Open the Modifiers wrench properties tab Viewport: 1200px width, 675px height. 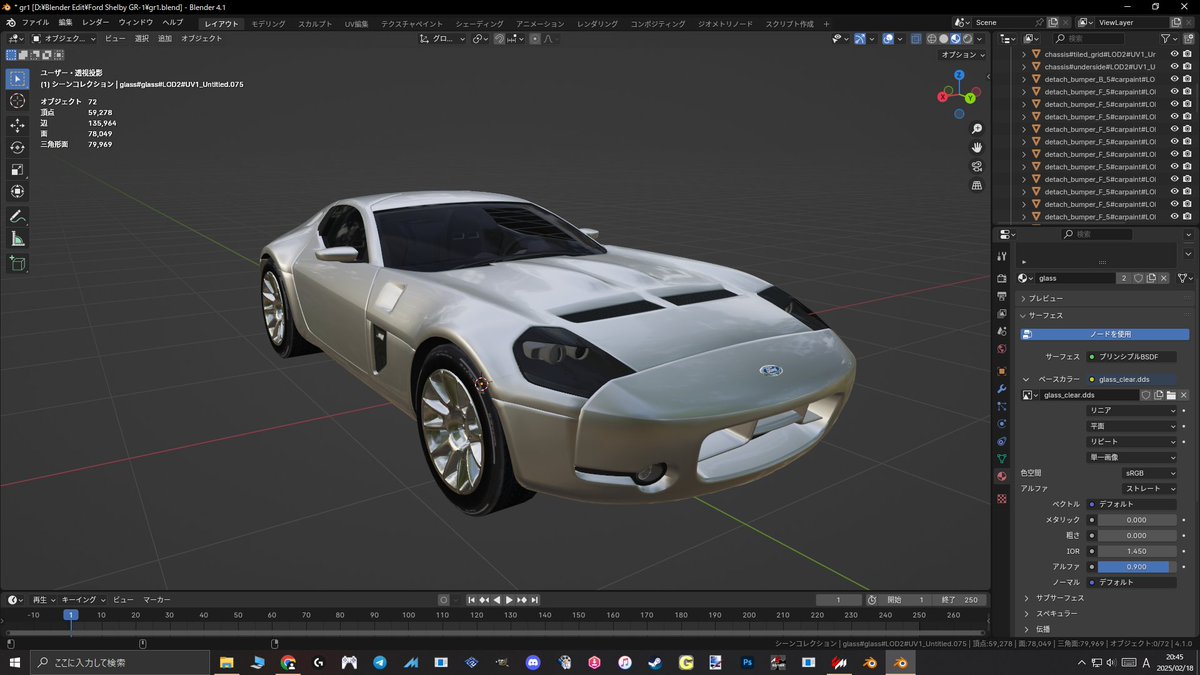coord(1001,388)
